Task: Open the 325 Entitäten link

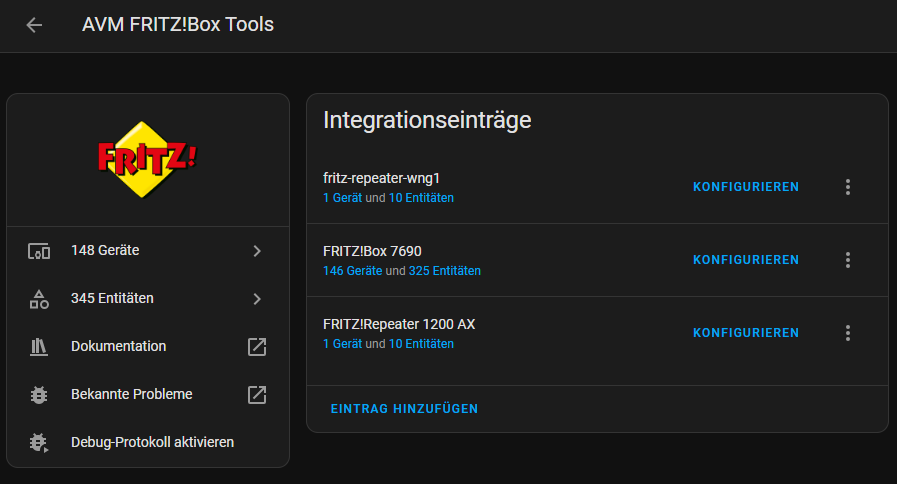Action: (x=444, y=271)
